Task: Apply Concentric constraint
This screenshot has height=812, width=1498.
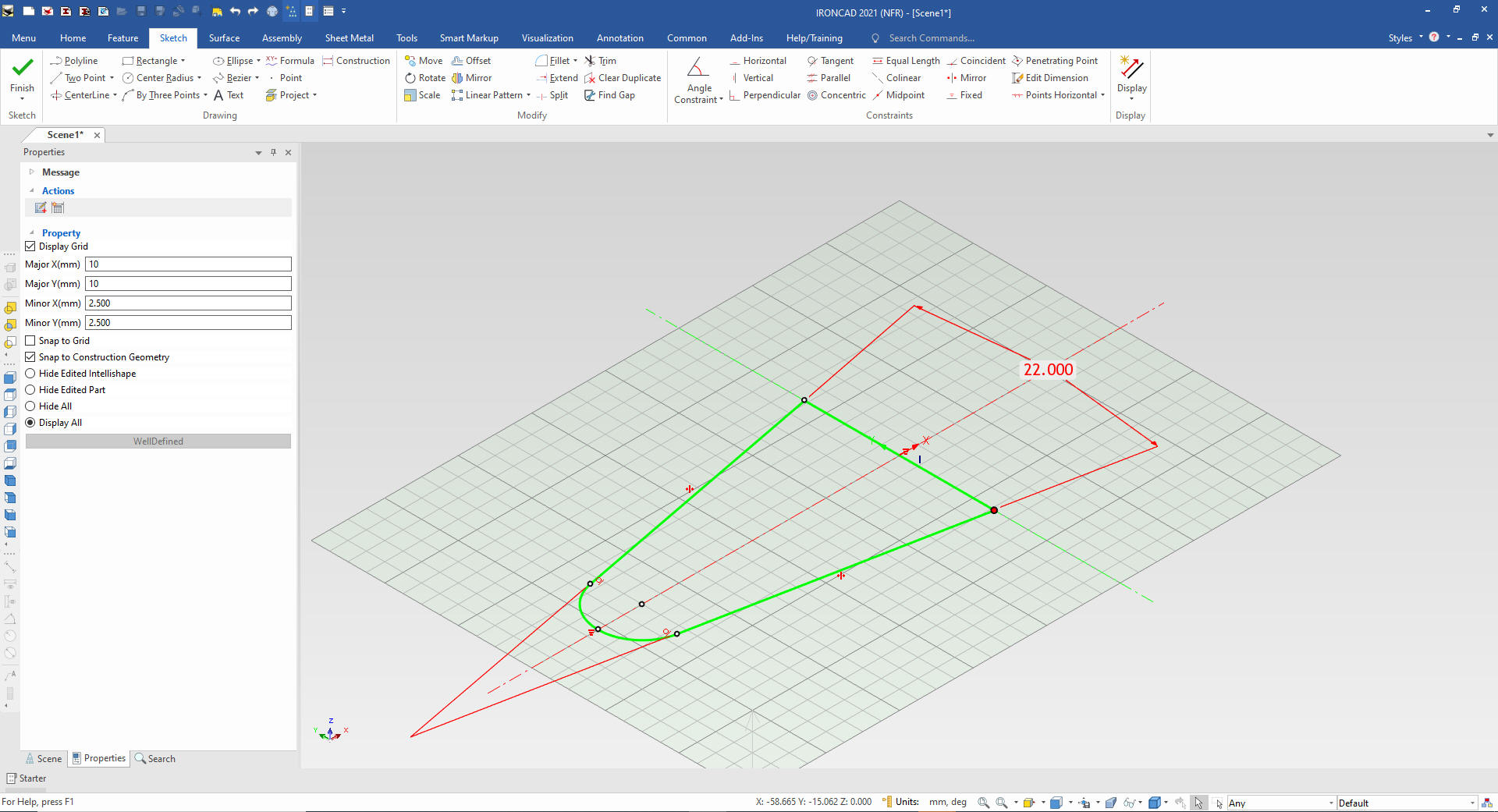Action: click(836, 95)
